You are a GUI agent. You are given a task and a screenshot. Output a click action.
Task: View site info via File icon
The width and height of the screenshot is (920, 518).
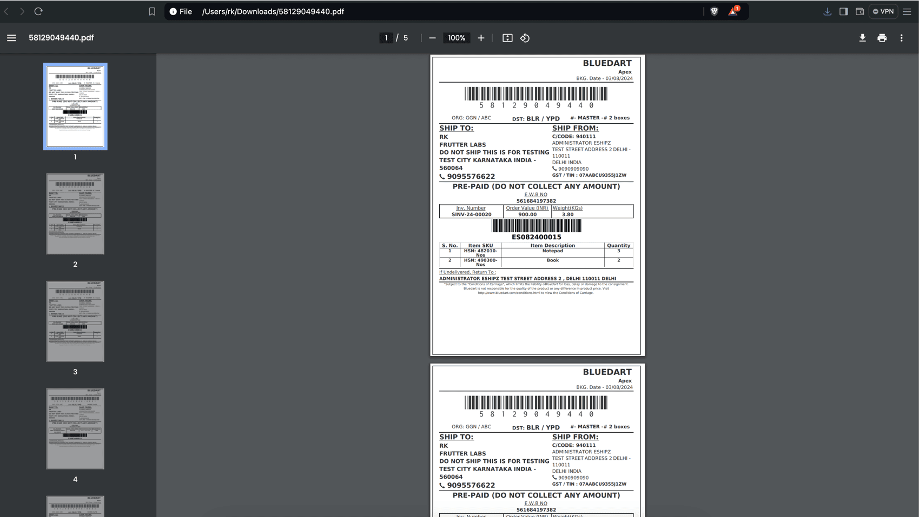(181, 11)
